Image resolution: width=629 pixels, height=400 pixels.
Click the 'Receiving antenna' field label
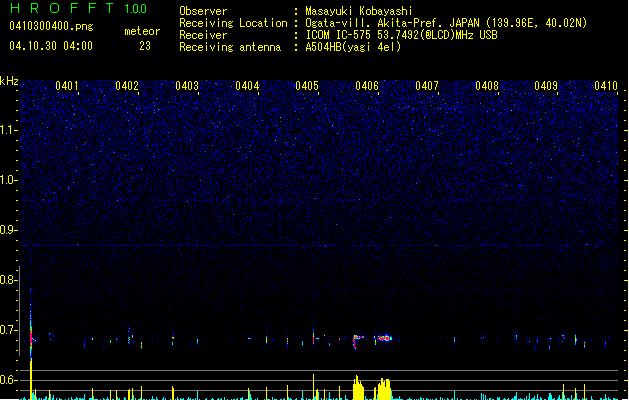(230, 47)
